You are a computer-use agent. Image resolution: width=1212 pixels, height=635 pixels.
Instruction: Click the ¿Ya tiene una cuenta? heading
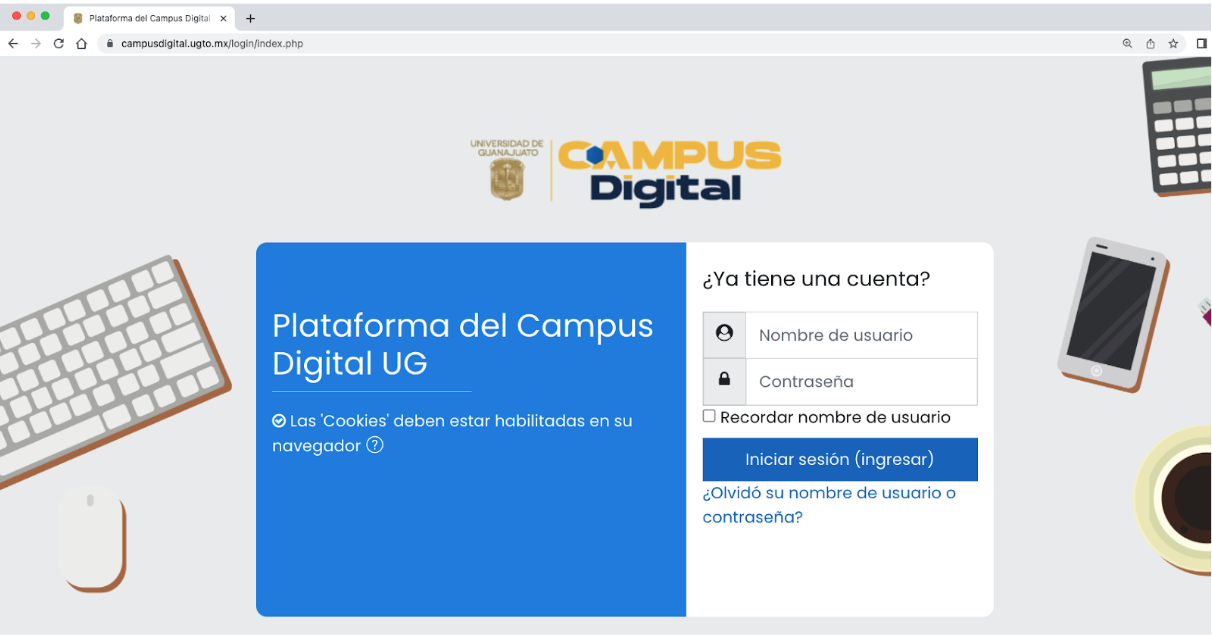(x=816, y=279)
